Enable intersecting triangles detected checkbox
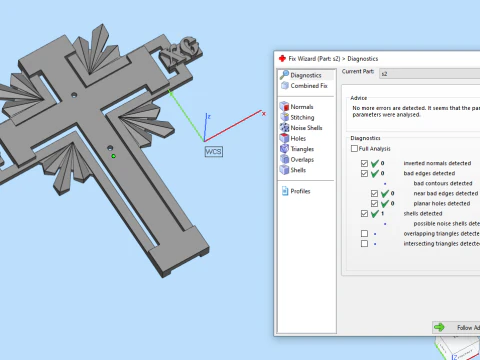Image resolution: width=480 pixels, height=360 pixels. click(x=364, y=244)
